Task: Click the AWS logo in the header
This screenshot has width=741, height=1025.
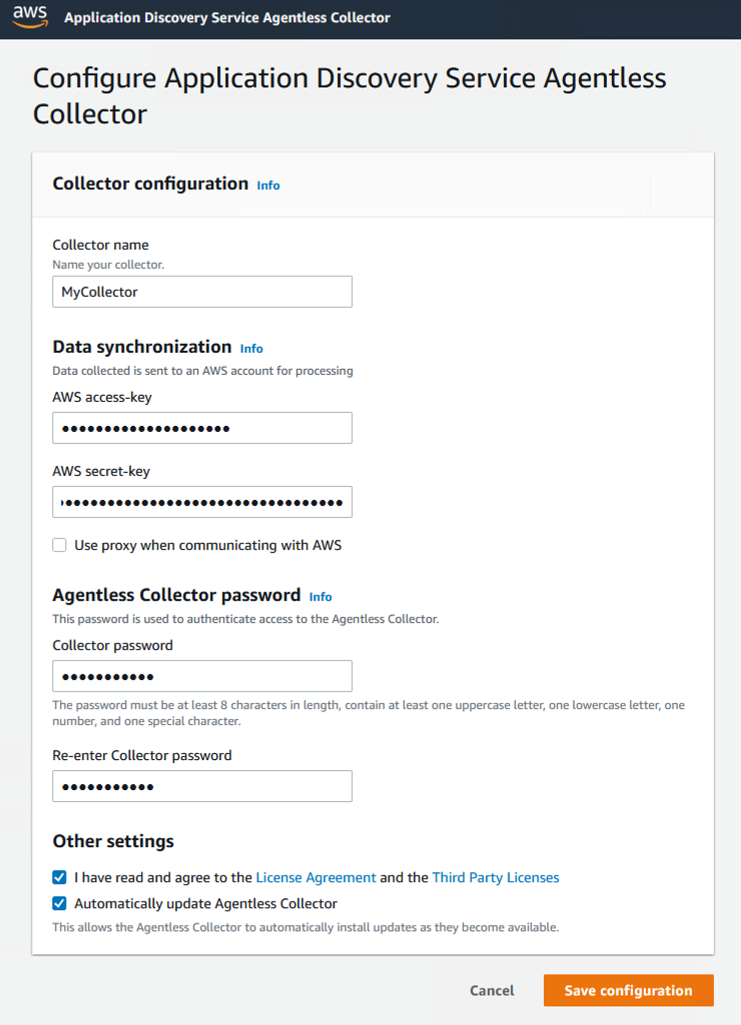Action: point(28,18)
